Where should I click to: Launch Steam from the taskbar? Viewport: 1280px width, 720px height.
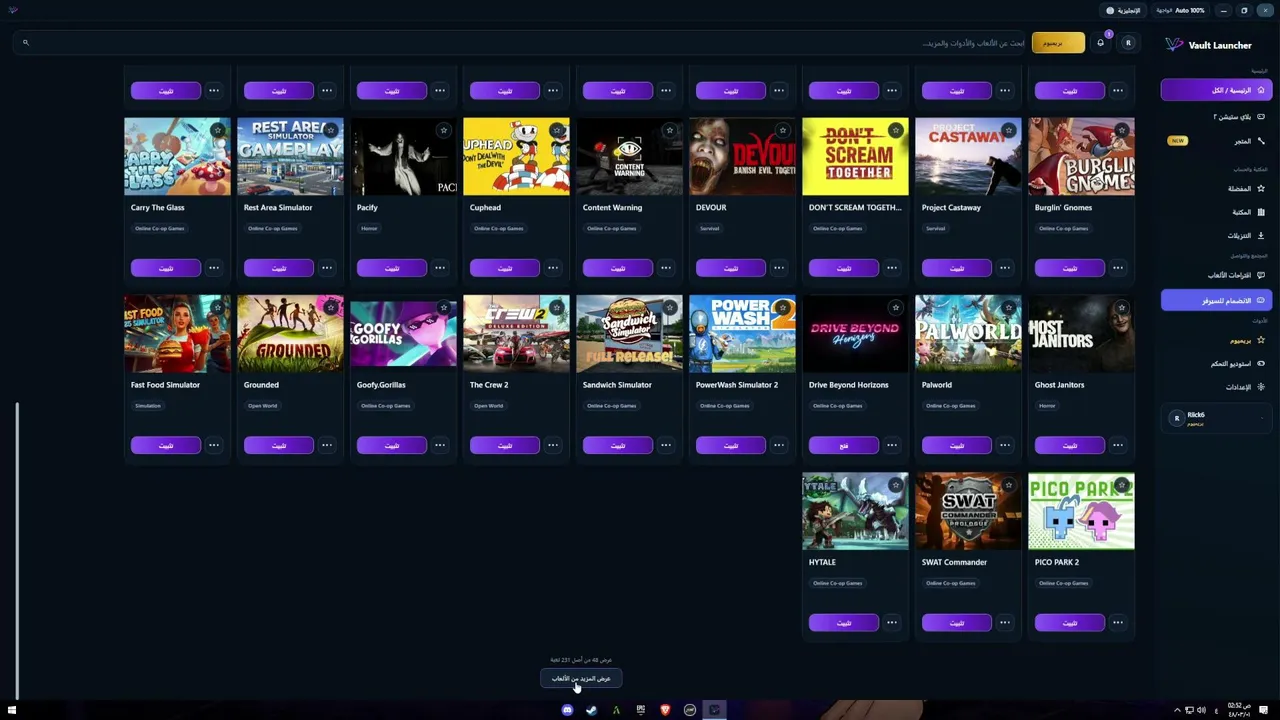click(591, 710)
